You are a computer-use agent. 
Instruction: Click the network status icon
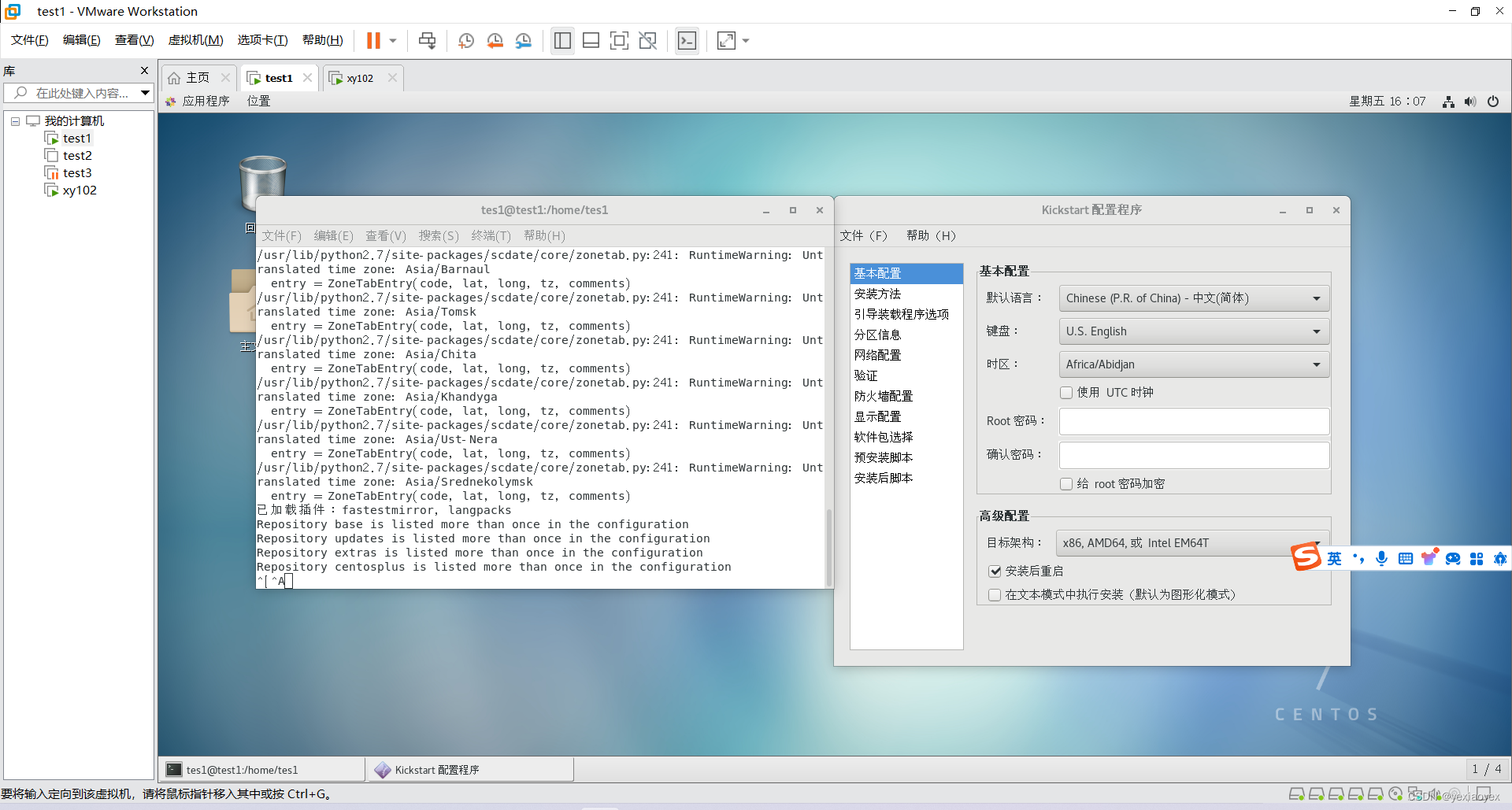(1448, 102)
